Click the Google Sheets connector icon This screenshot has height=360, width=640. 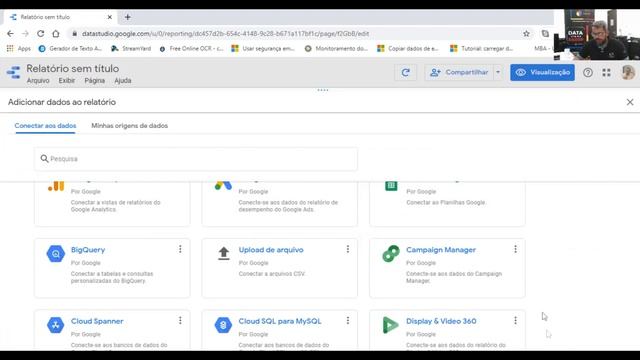click(391, 186)
